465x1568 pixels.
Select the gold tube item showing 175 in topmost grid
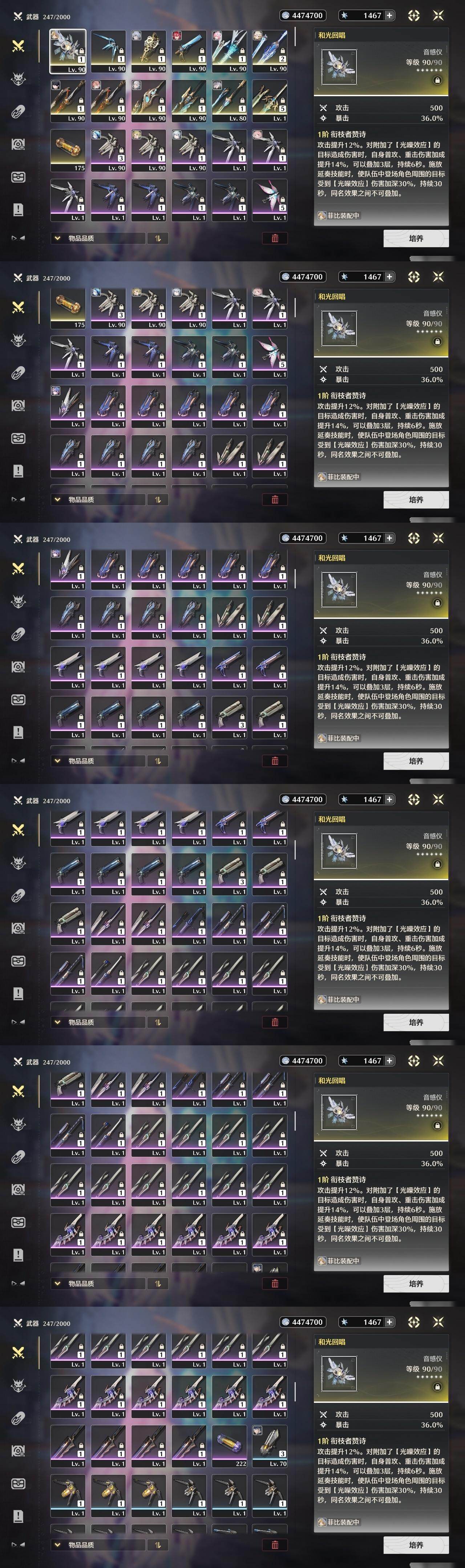[x=68, y=151]
